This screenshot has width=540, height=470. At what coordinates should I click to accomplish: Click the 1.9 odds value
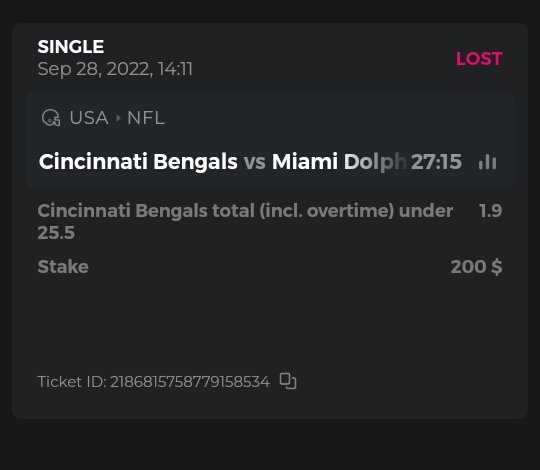(491, 210)
